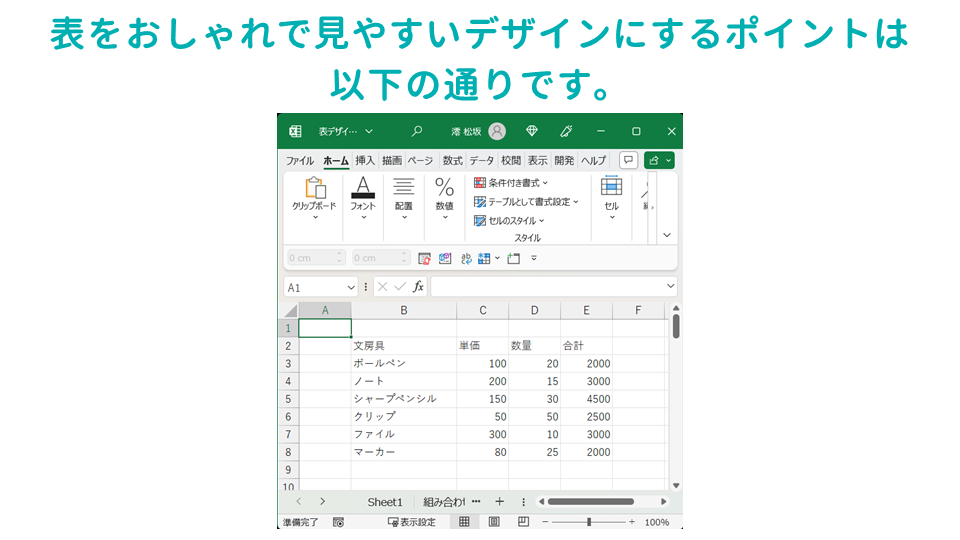Collapse the ribbon with the chevron
This screenshot has height=540, width=960.
(667, 235)
